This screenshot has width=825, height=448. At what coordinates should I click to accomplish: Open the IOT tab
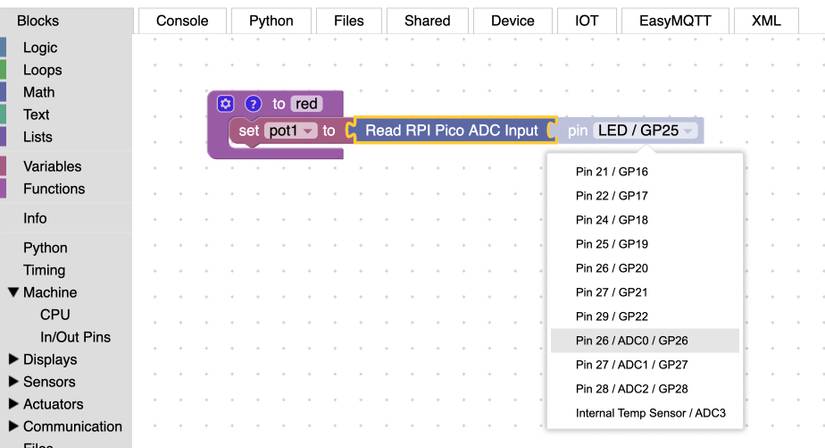click(587, 21)
